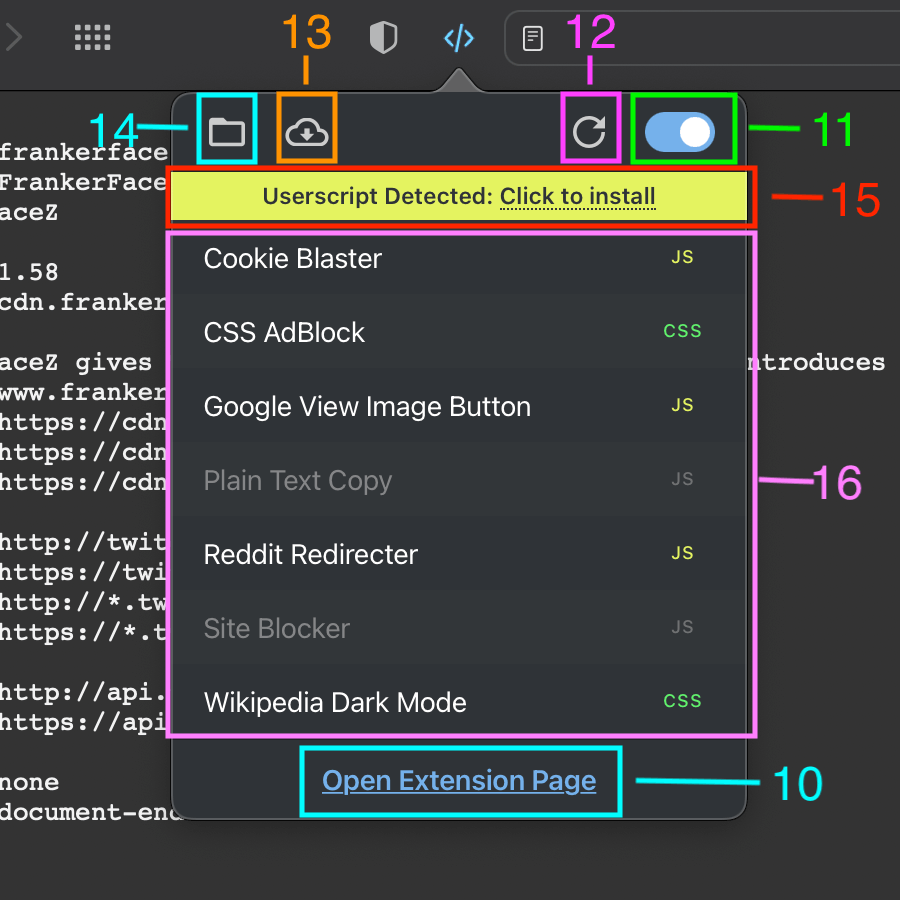The width and height of the screenshot is (900, 900).
Task: Open Extension Page link
Action: pos(459,781)
